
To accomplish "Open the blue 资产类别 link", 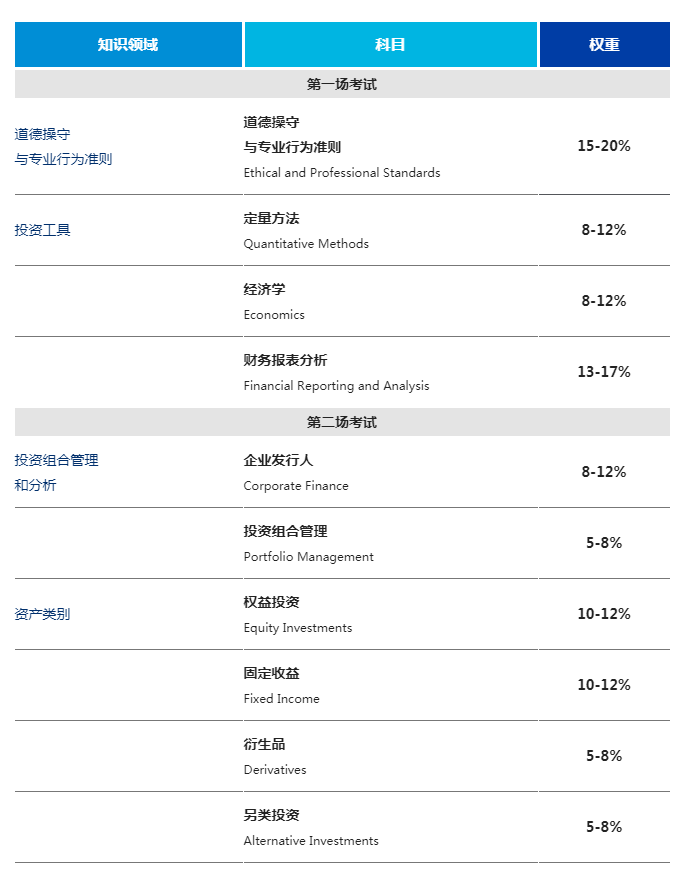I will (x=43, y=614).
